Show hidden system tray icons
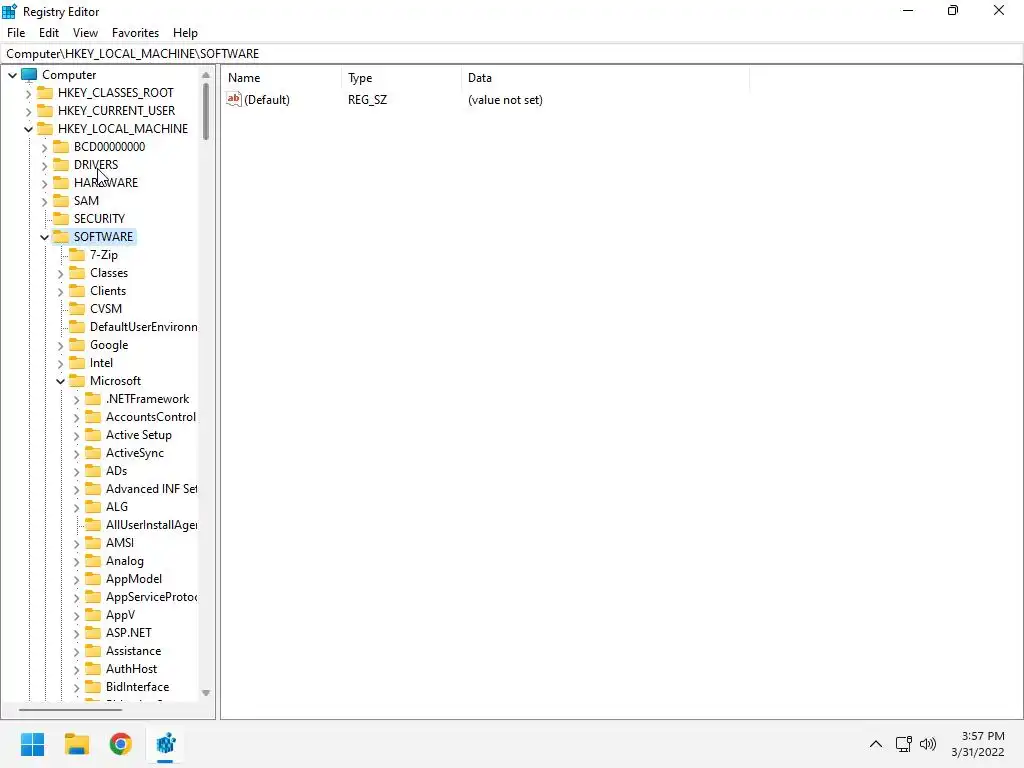The width and height of the screenshot is (1024, 768). pyautogui.click(x=876, y=744)
